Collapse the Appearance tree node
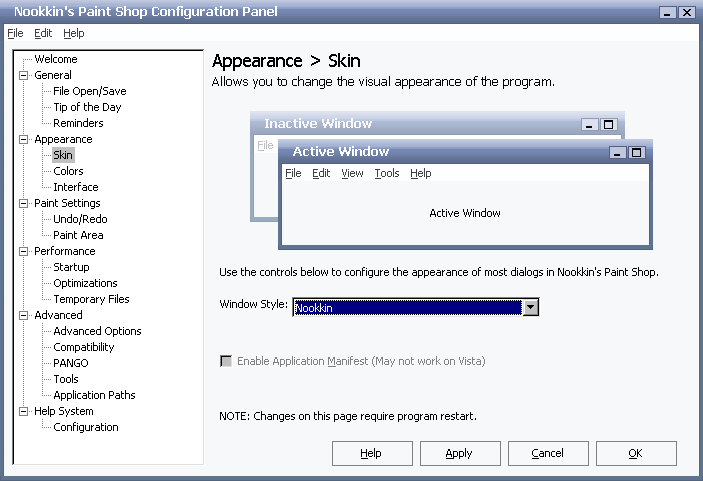This screenshot has height=481, width=703. pos(23,139)
